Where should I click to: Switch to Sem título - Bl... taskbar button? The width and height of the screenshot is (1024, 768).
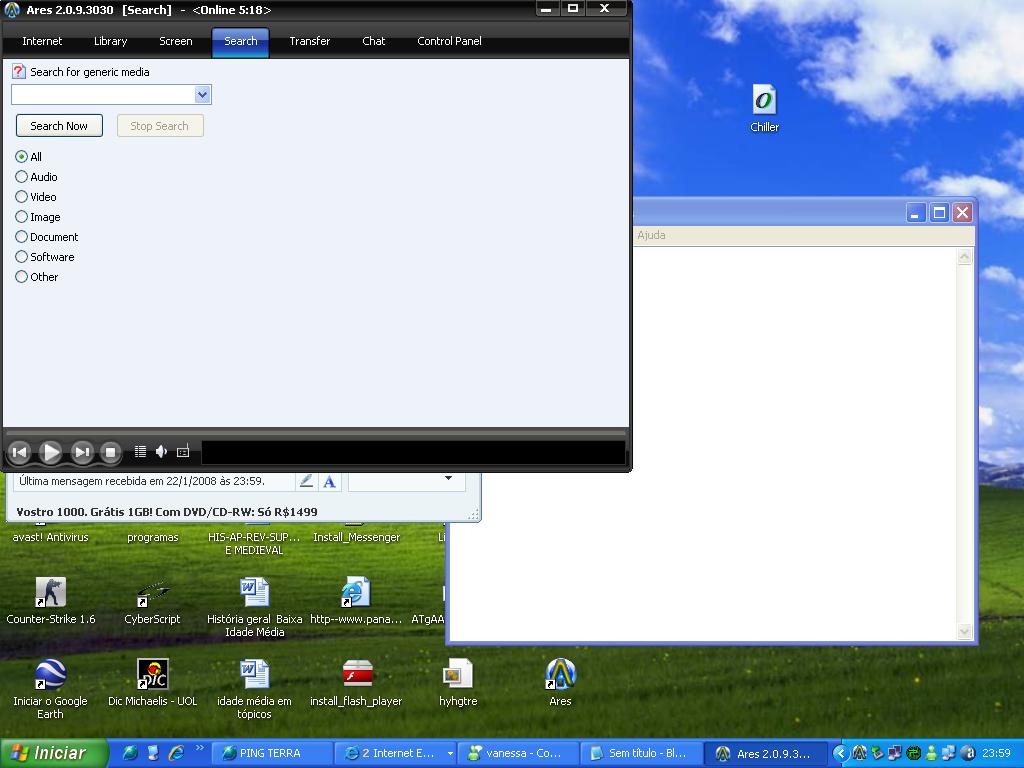click(x=640, y=753)
